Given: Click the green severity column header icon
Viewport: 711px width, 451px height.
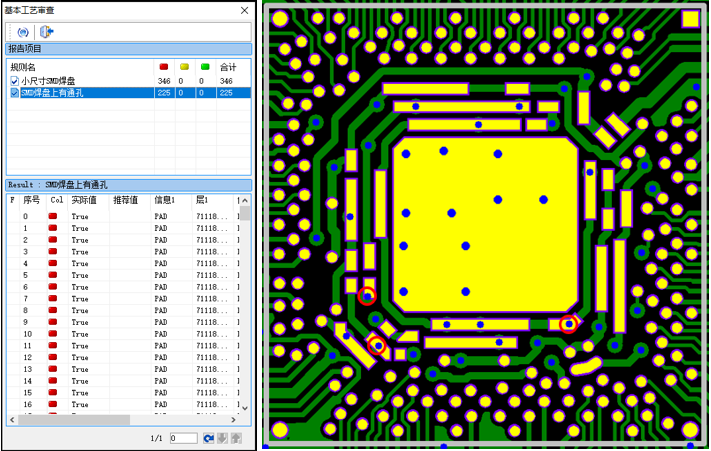Looking at the screenshot, I should (205, 67).
